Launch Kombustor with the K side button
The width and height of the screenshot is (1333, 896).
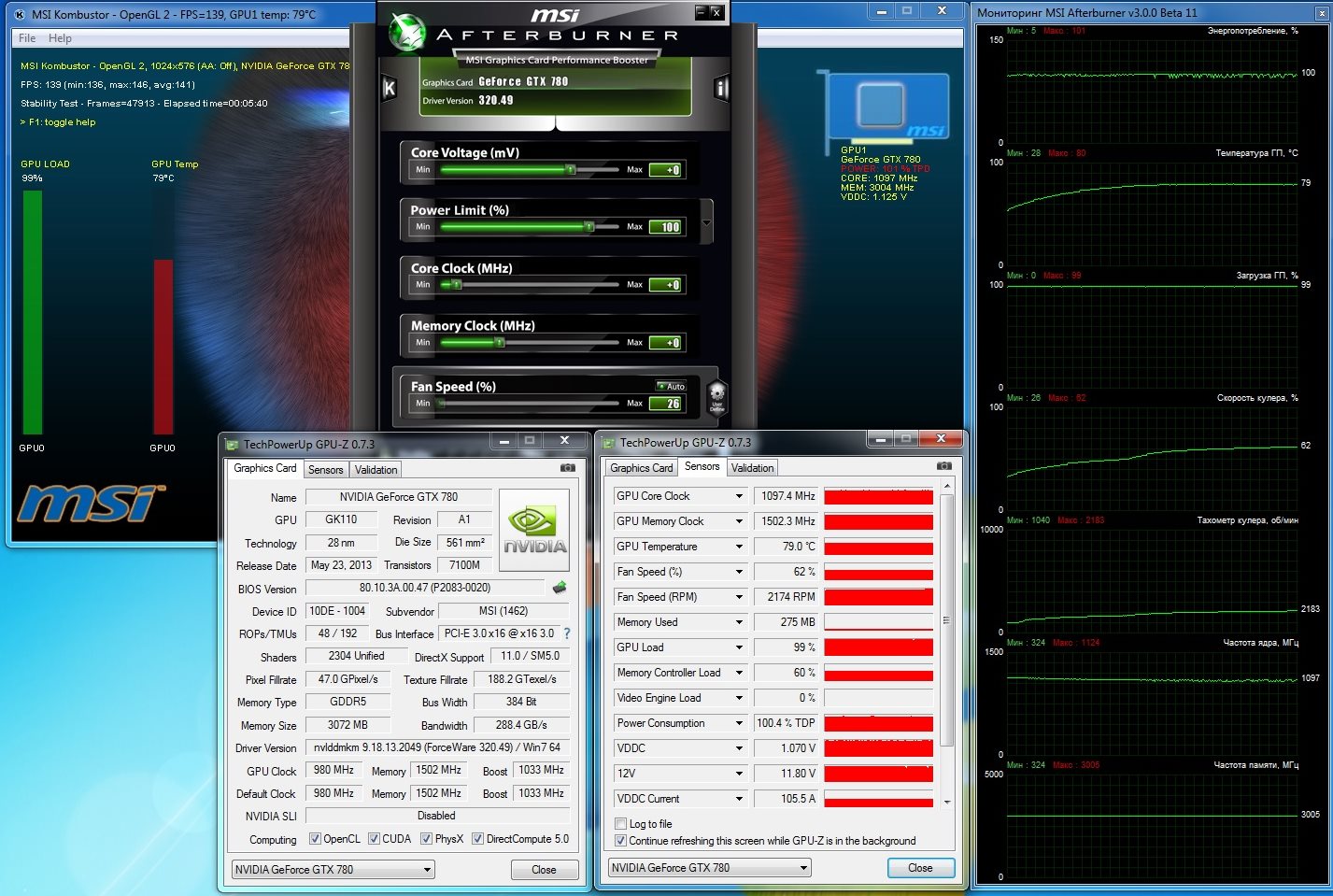390,89
